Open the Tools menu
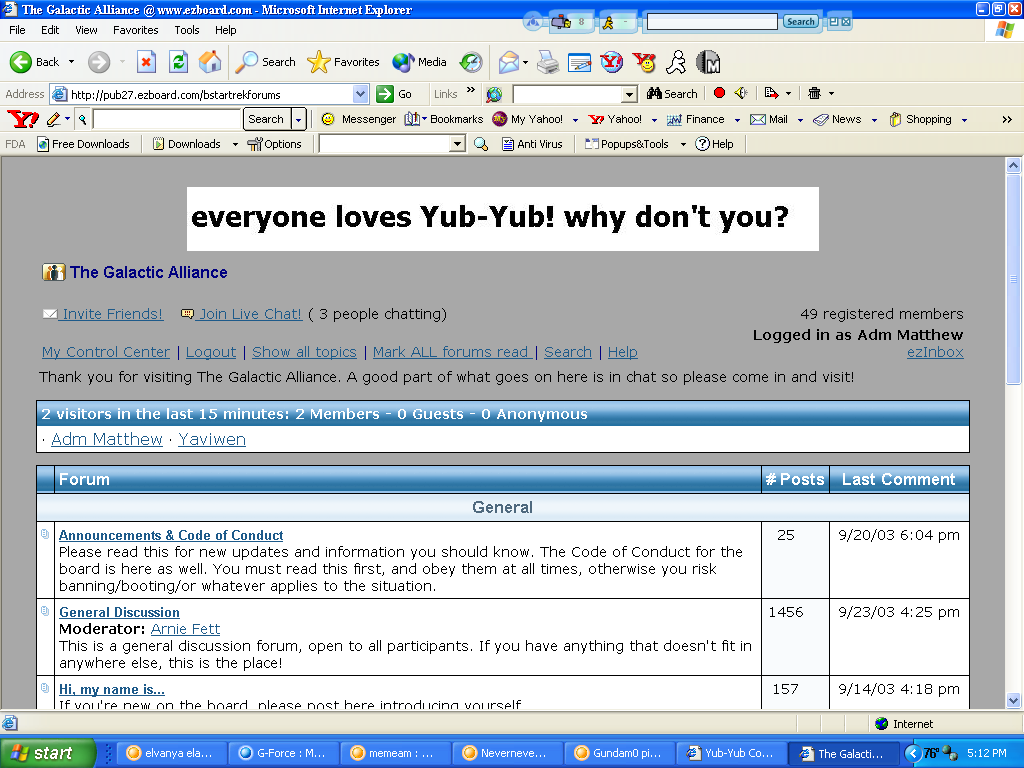The height and width of the screenshot is (768, 1024). coord(186,30)
